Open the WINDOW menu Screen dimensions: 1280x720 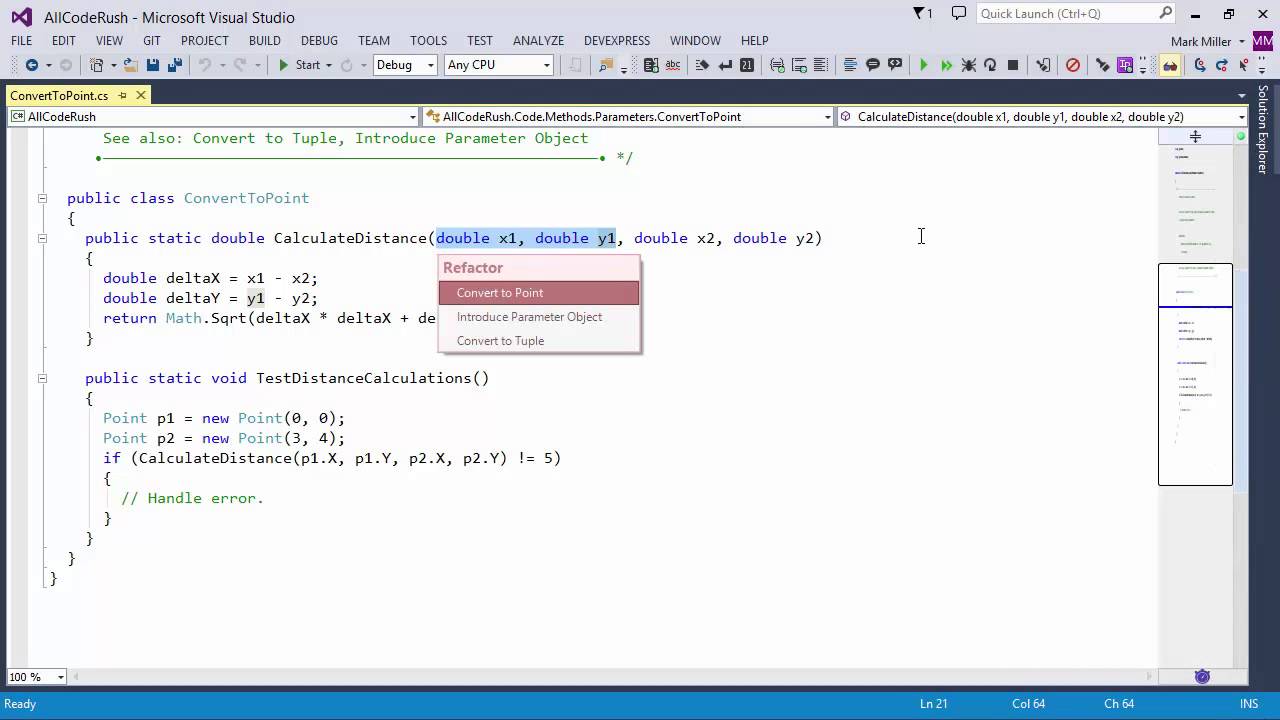[x=695, y=41]
